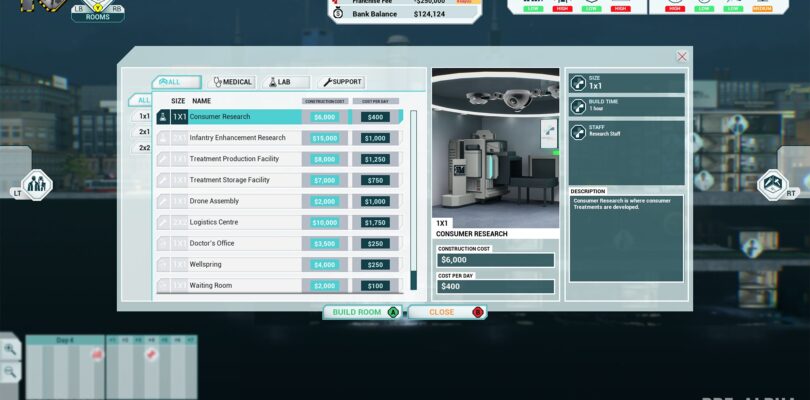Viewport: 810px width, 400px height.
Task: Click the orange CLOSE button
Action: point(447,312)
